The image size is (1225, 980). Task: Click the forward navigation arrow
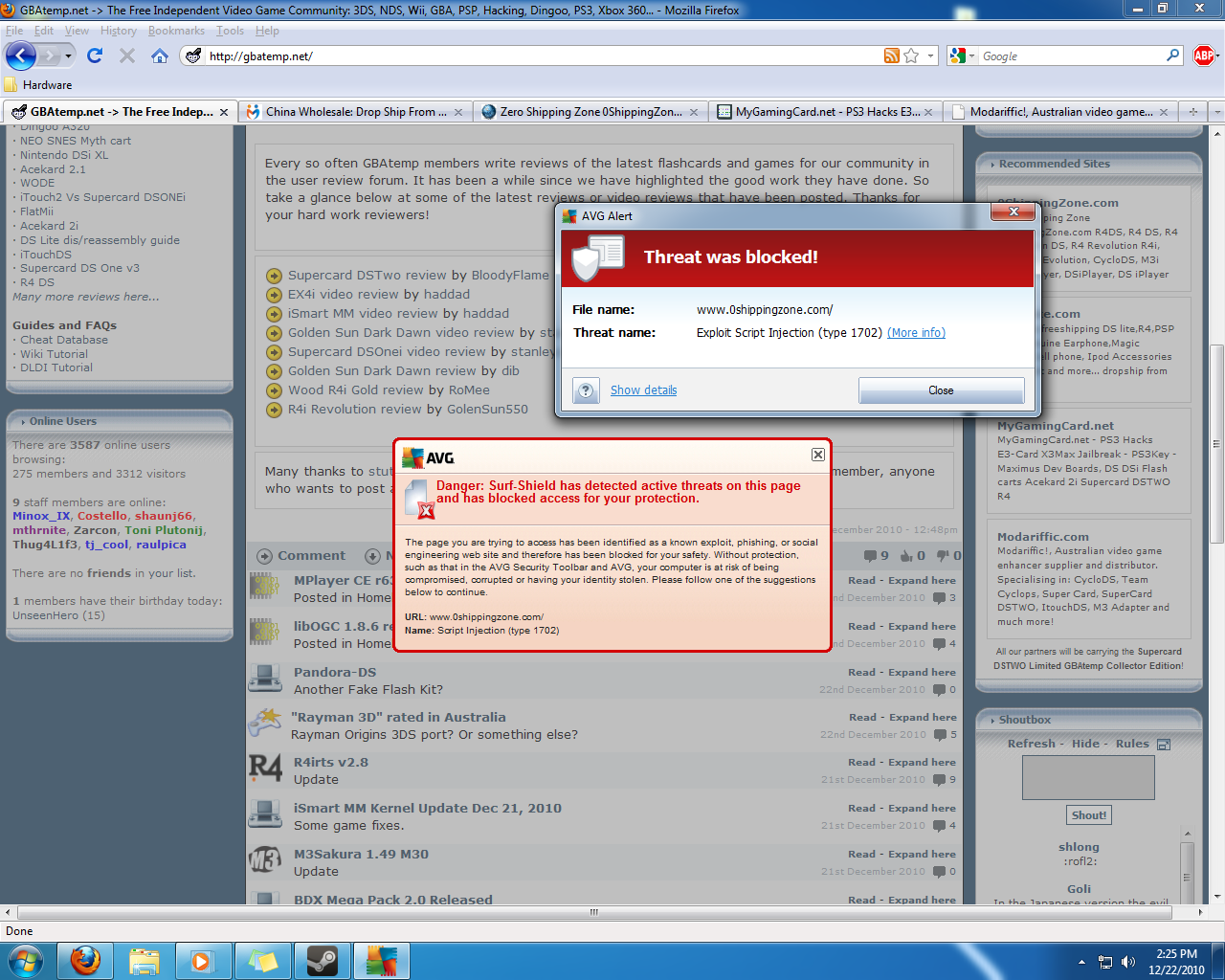point(50,56)
